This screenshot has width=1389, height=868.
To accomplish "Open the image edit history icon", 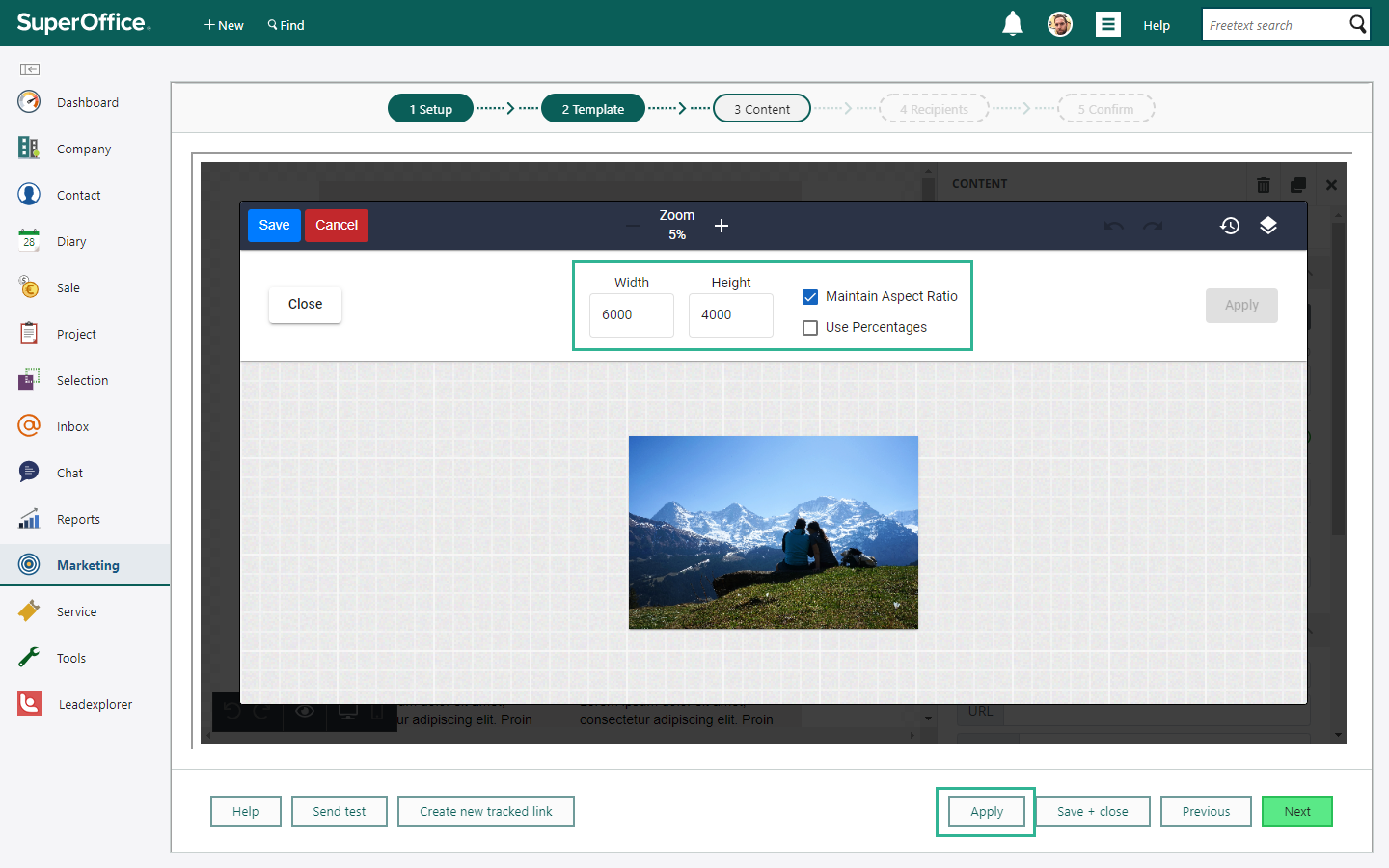I will coord(1230,226).
